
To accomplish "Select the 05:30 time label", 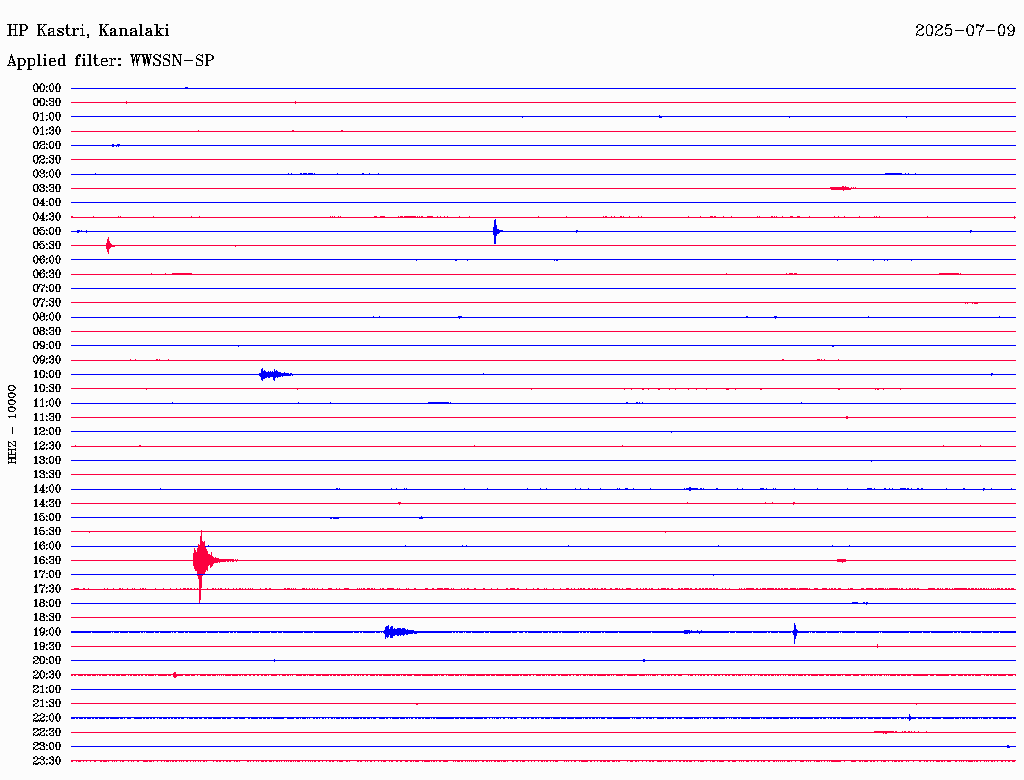I will (47, 246).
